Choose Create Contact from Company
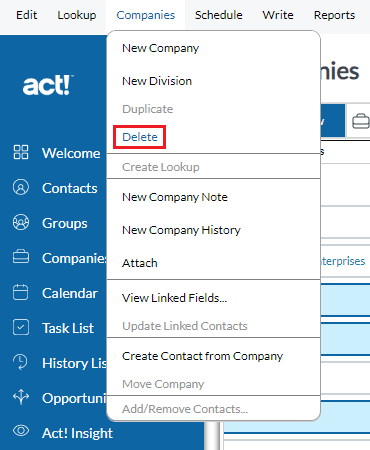The width and height of the screenshot is (370, 450). coord(203,356)
